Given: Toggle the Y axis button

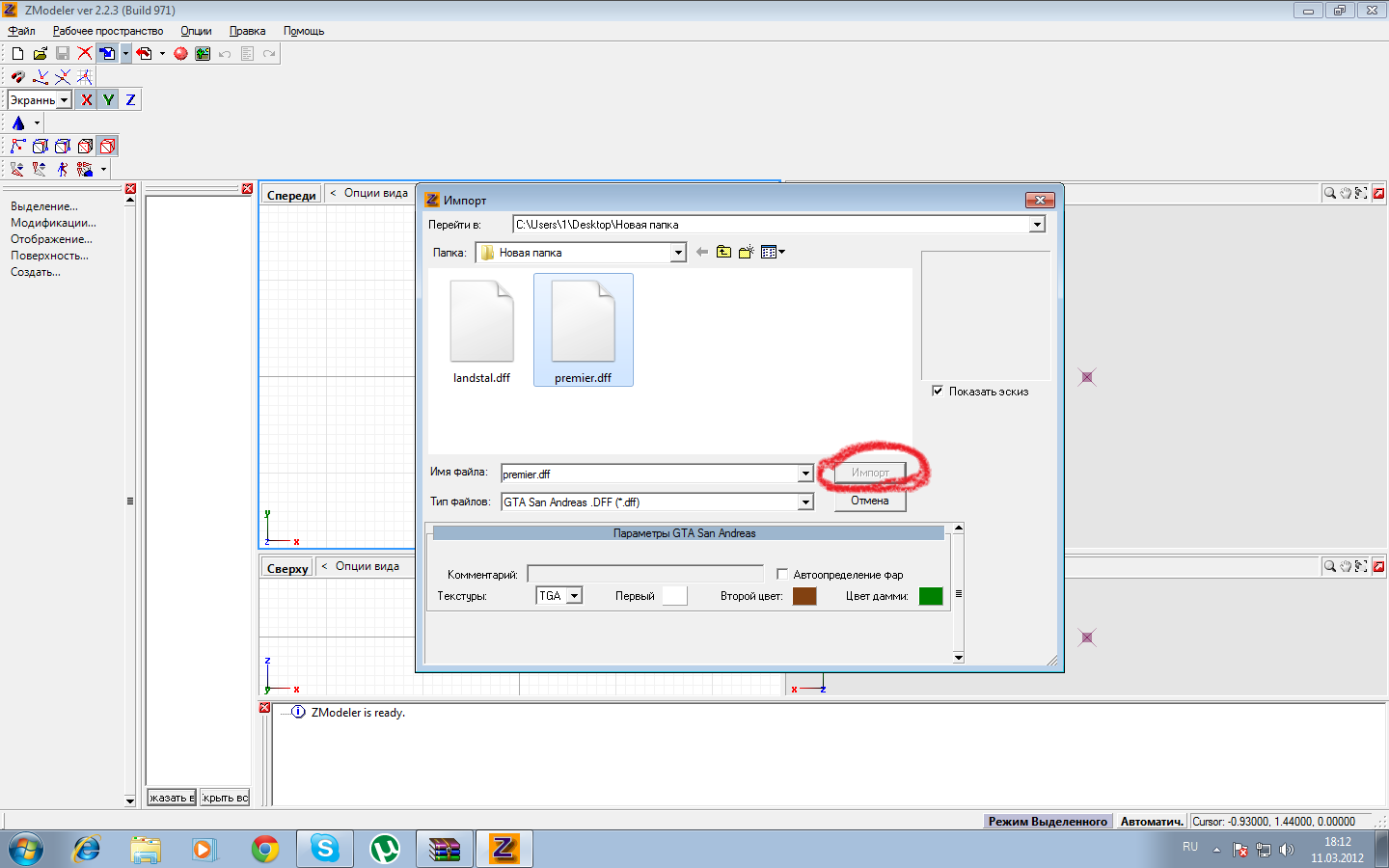Looking at the screenshot, I should [109, 99].
